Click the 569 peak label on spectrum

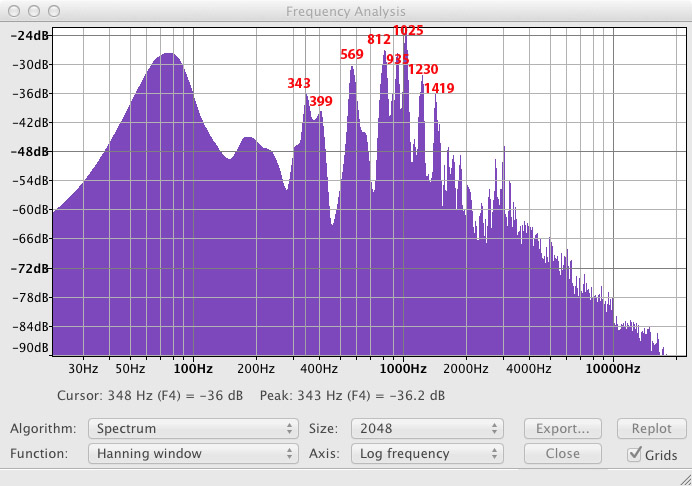[352, 54]
